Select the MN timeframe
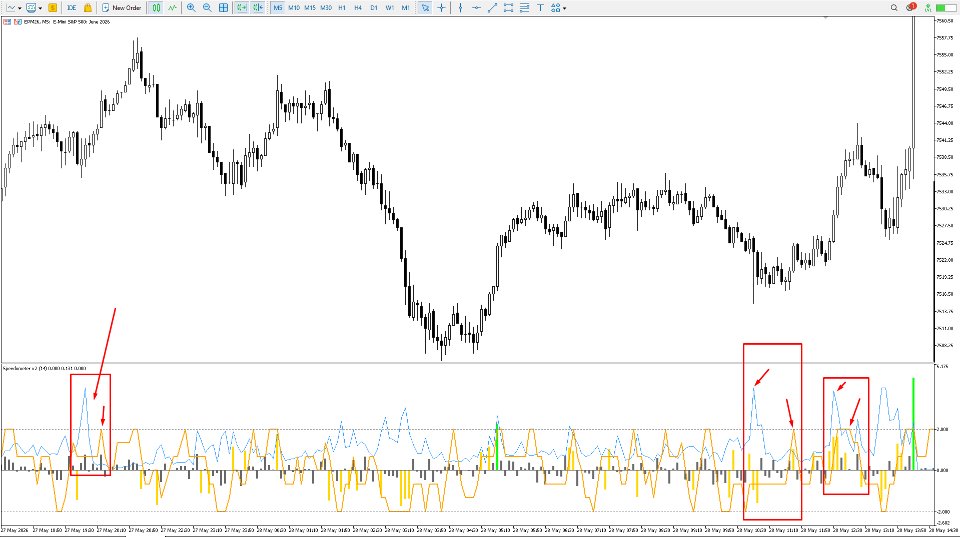960x537 pixels. point(405,8)
